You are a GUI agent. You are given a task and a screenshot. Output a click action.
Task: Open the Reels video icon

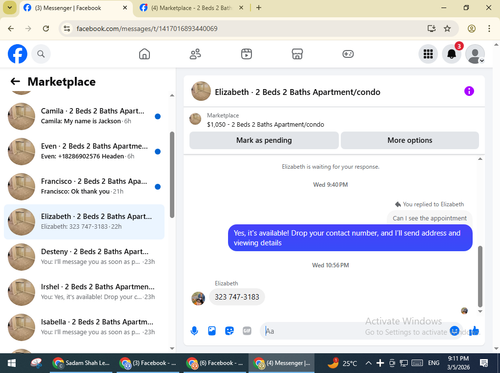pyautogui.click(x=246, y=54)
